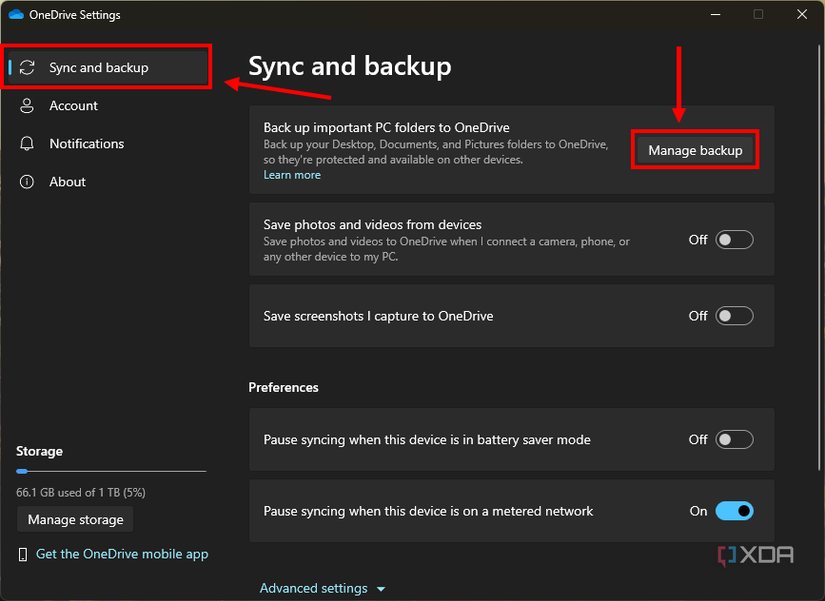Click the Notifications bell icon
The image size is (825, 601).
(x=27, y=144)
